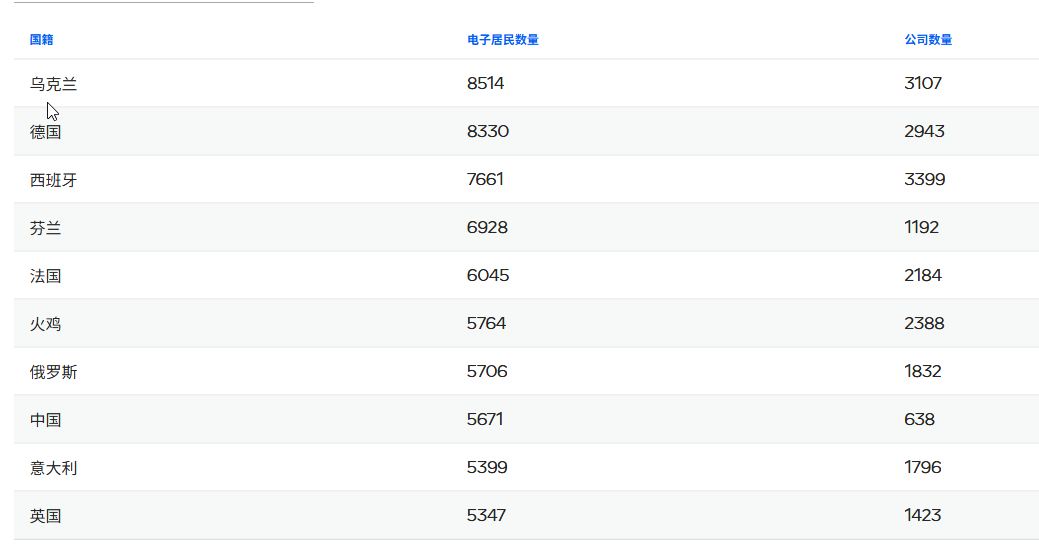
Task: Select the 俄罗斯 country cell
Action: click(53, 372)
